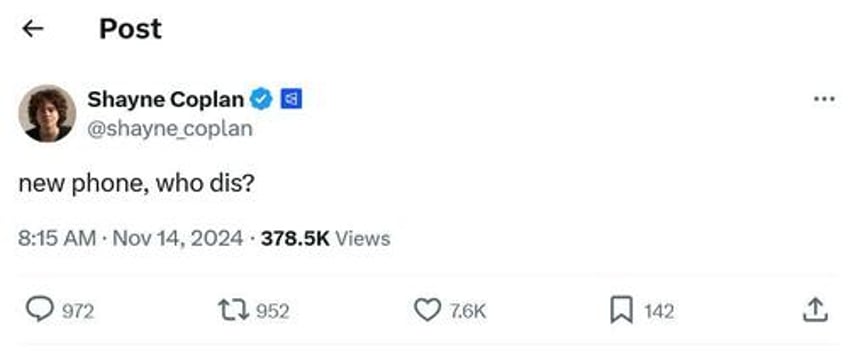Open the @shayne_coplan handle link
The image size is (848, 361).
(x=170, y=129)
